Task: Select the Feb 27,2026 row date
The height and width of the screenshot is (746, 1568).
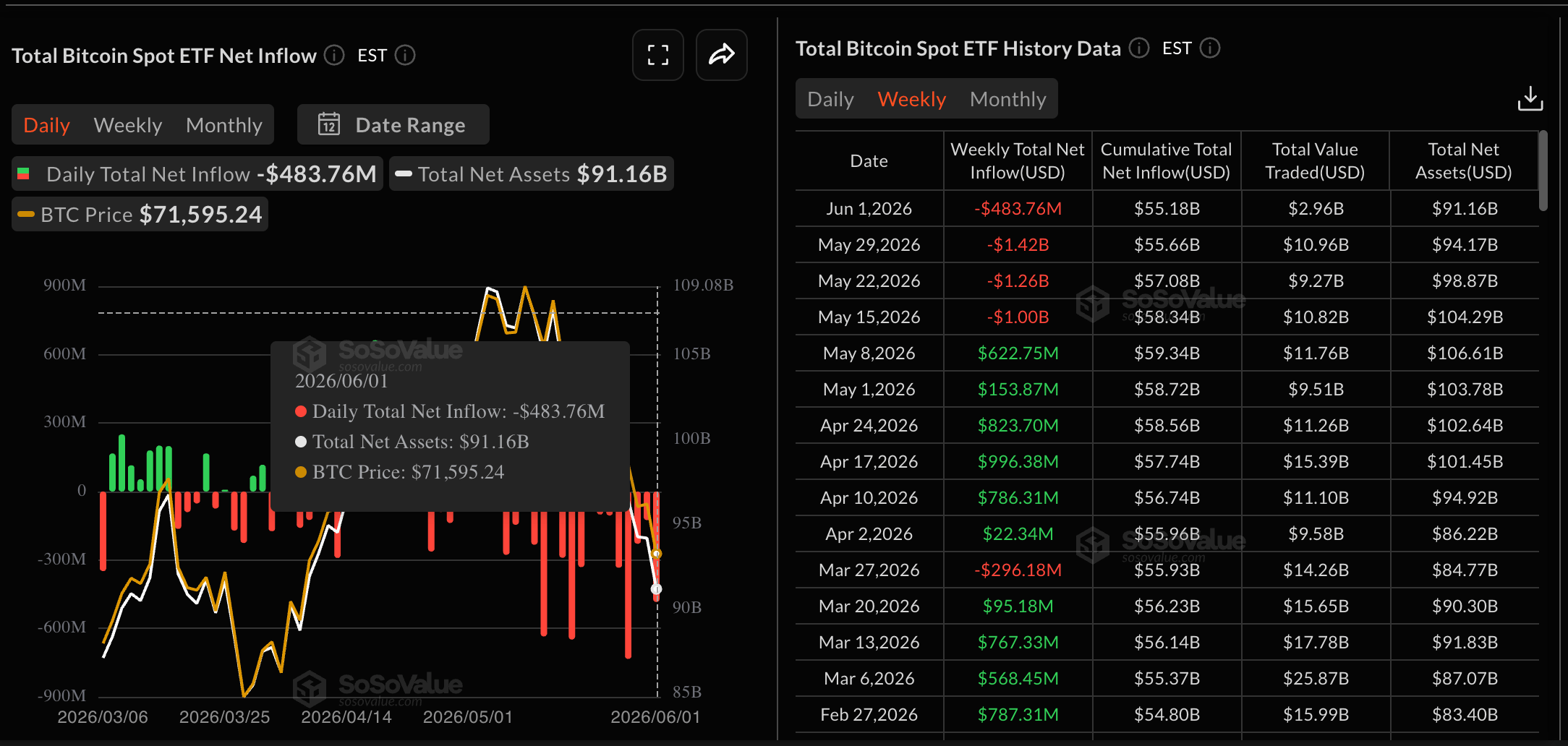Action: coord(869,715)
